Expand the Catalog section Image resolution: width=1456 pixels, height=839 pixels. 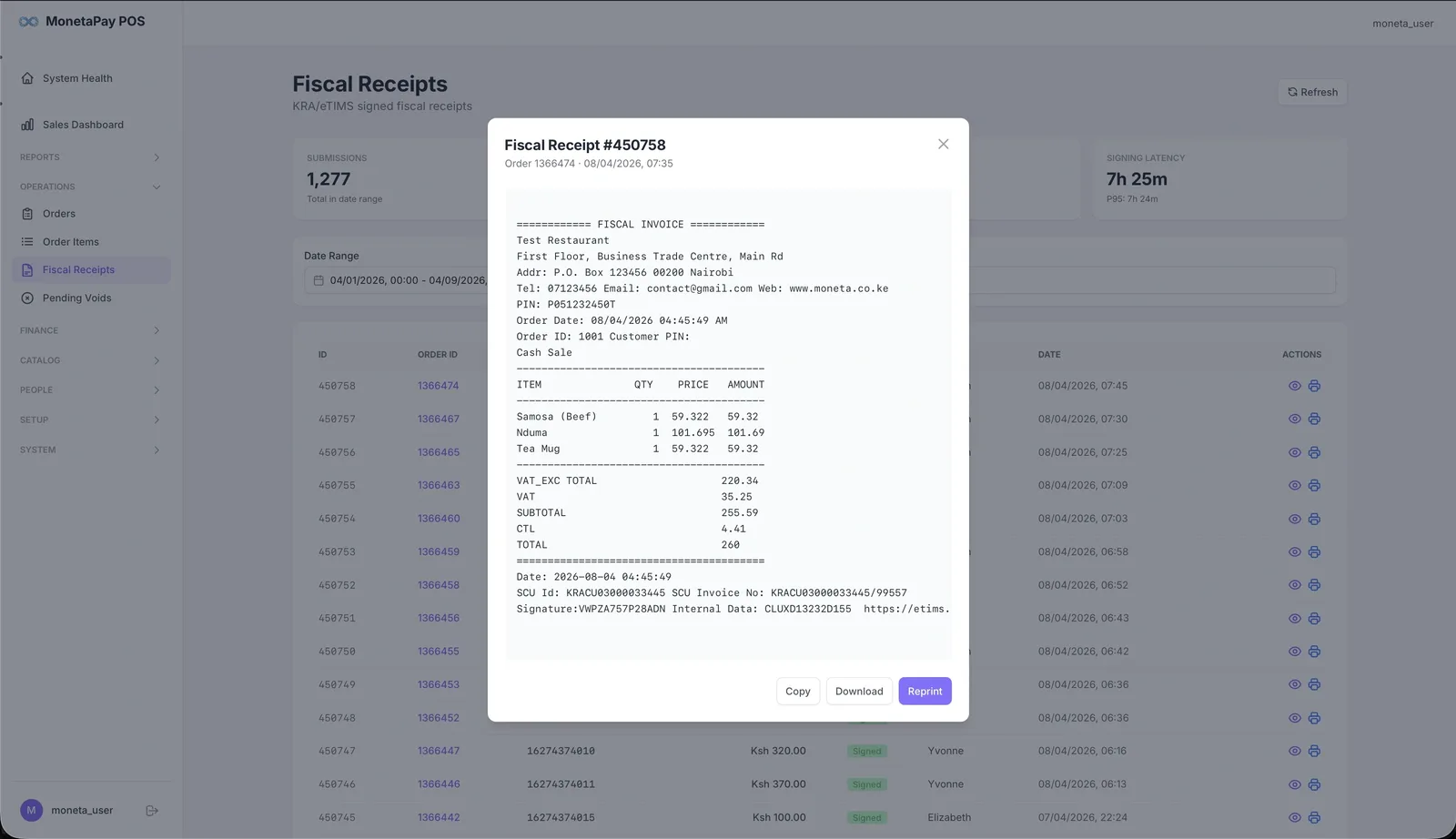[x=91, y=360]
